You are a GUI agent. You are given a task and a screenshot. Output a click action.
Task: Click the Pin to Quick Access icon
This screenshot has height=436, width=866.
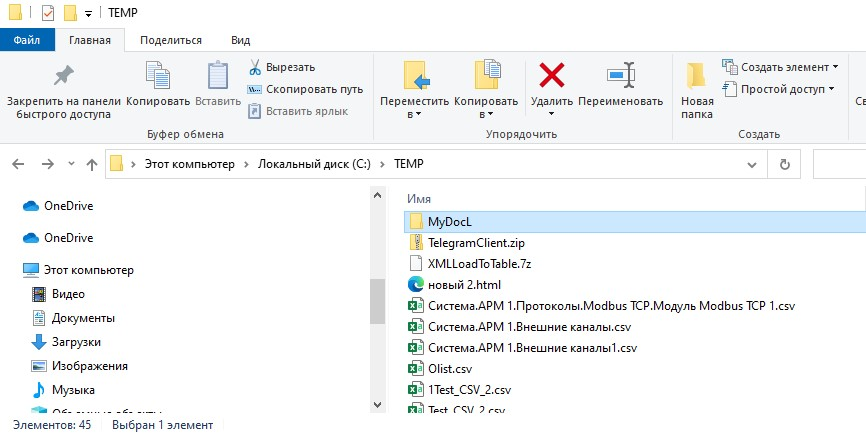63,77
